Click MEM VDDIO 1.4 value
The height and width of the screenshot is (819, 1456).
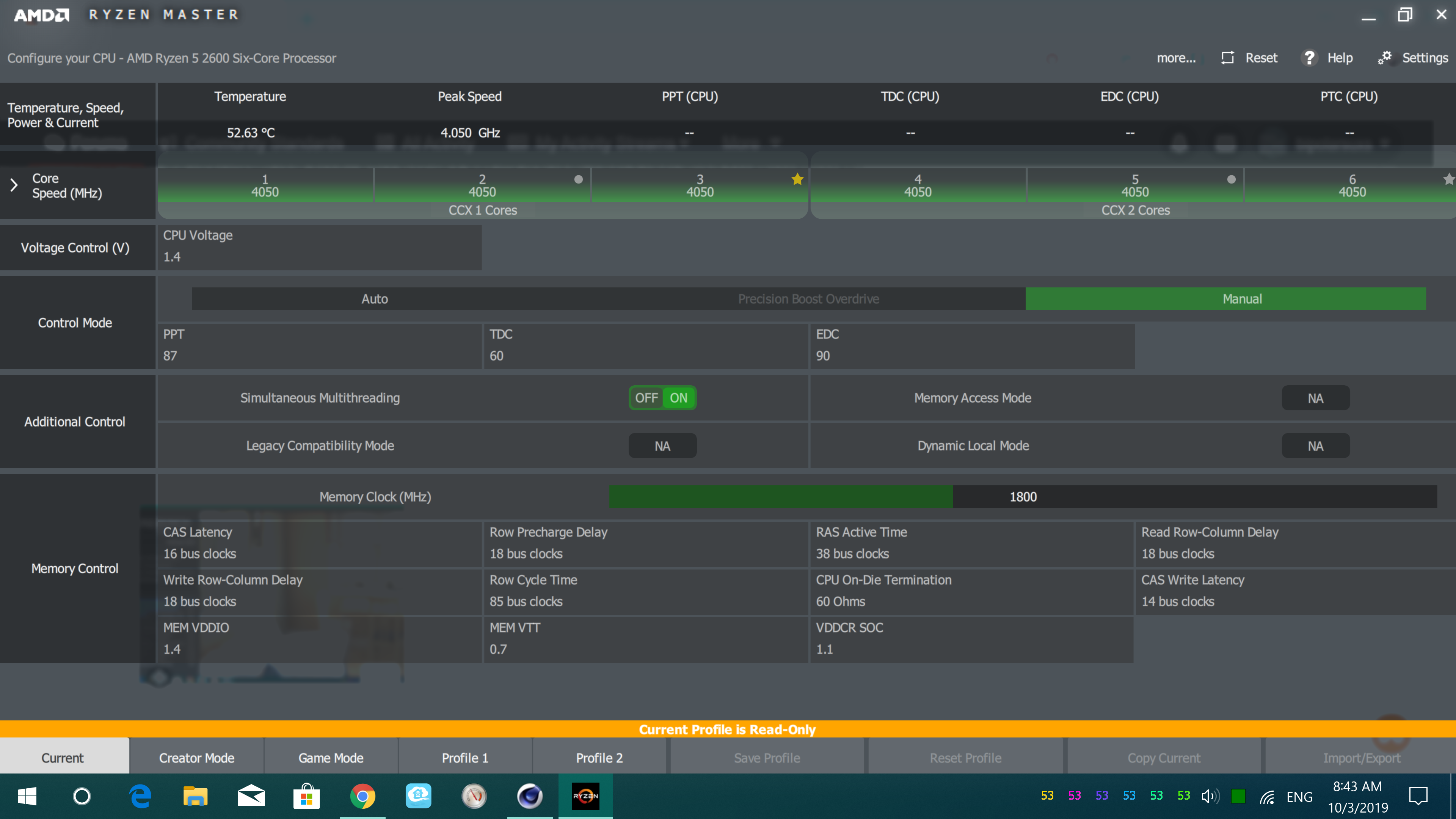319,639
